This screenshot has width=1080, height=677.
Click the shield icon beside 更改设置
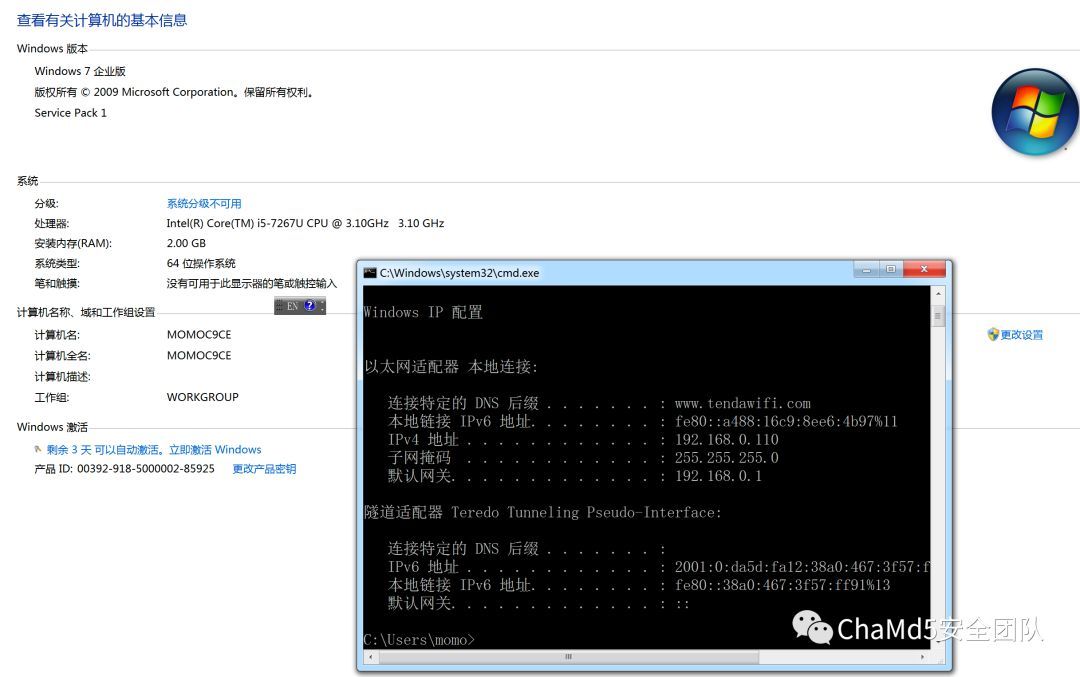(993, 335)
